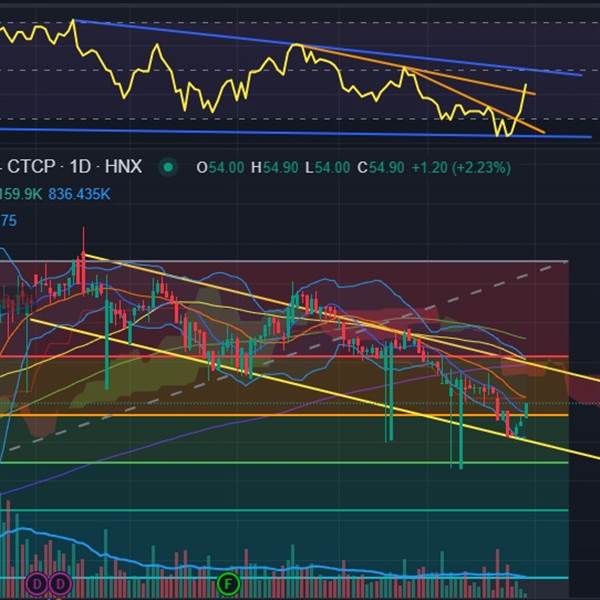The height and width of the screenshot is (600, 600).
Task: Click the high price value H54.90
Action: point(275,168)
